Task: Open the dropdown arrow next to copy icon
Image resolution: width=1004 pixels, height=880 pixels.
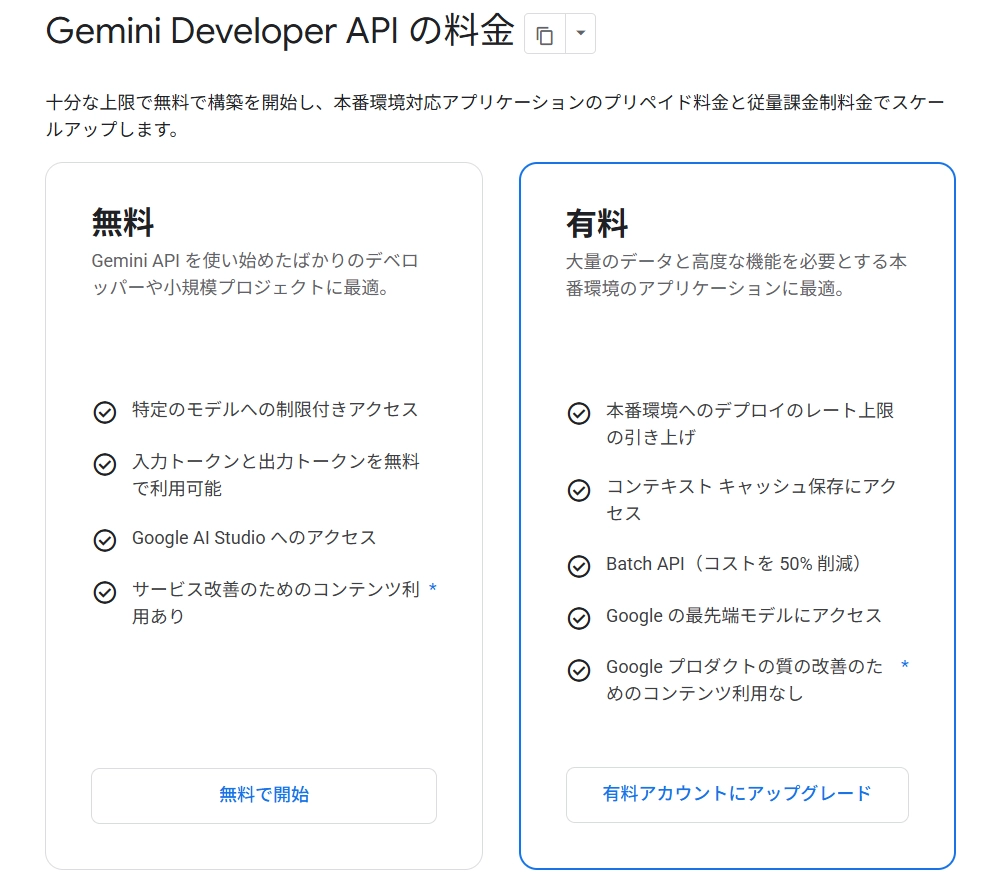Action: point(581,34)
